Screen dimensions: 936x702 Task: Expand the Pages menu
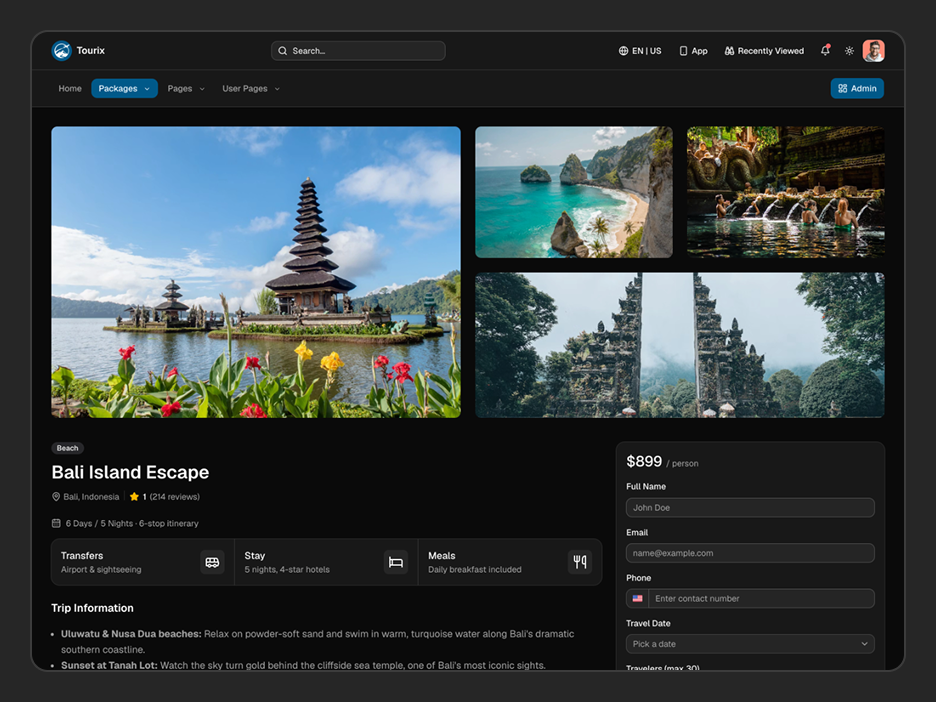(x=186, y=88)
